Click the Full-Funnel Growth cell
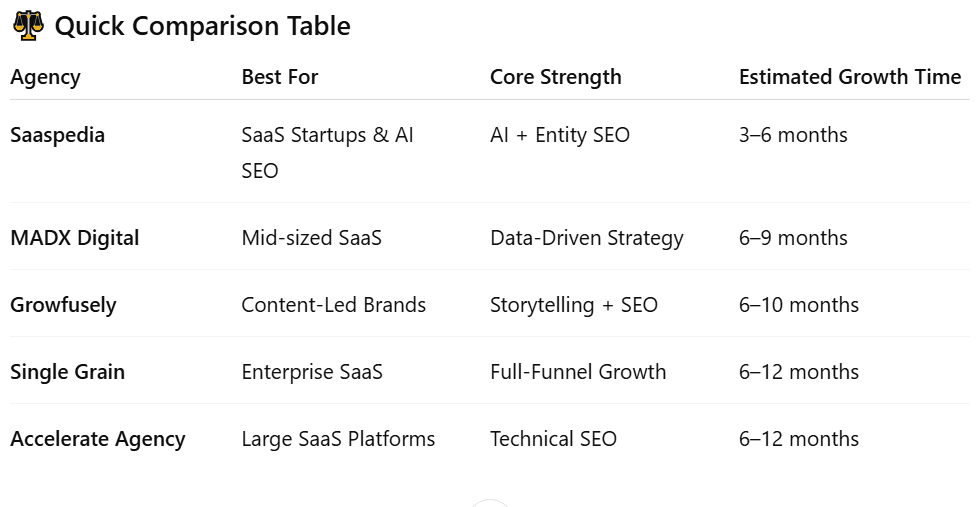This screenshot has height=507, width=977. 577,372
